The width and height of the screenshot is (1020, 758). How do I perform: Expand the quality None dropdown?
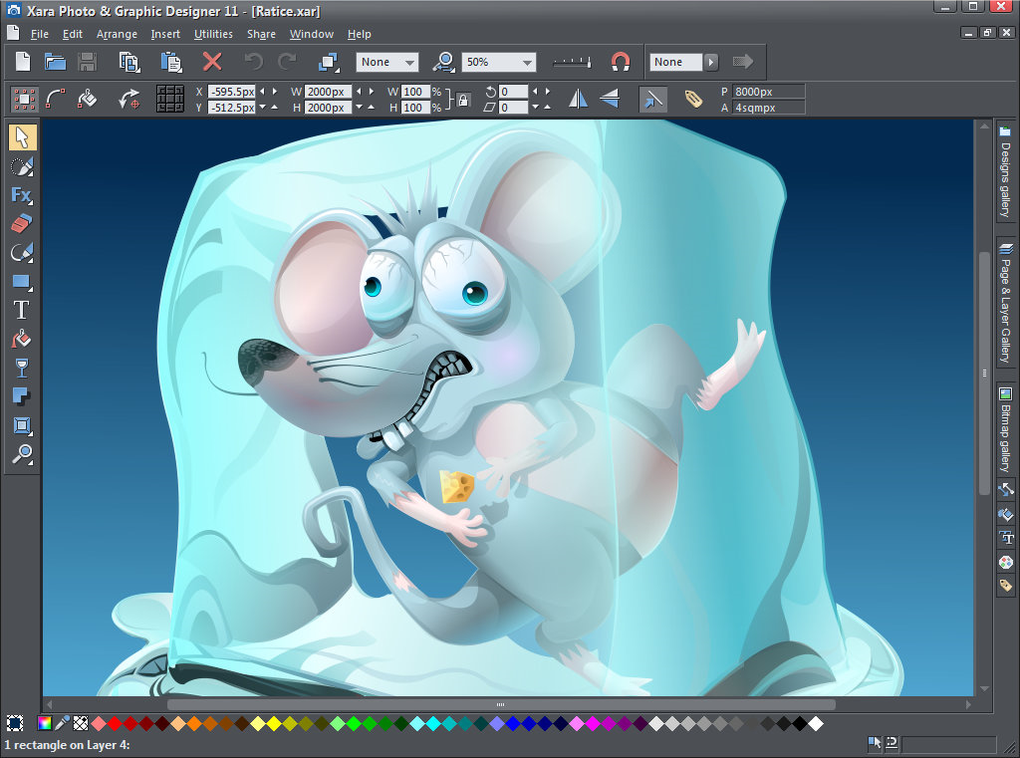point(409,62)
